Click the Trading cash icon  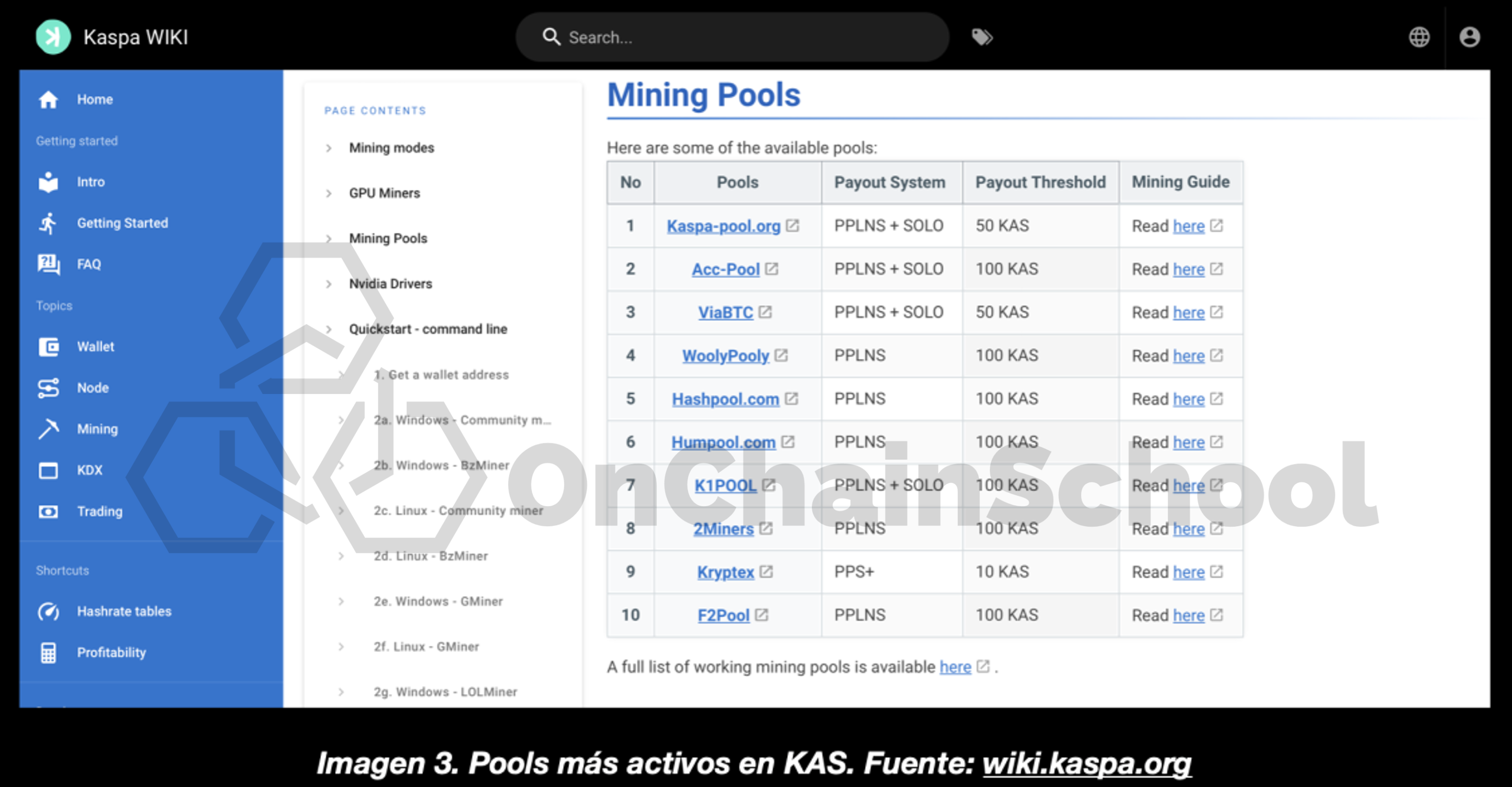[x=48, y=512]
